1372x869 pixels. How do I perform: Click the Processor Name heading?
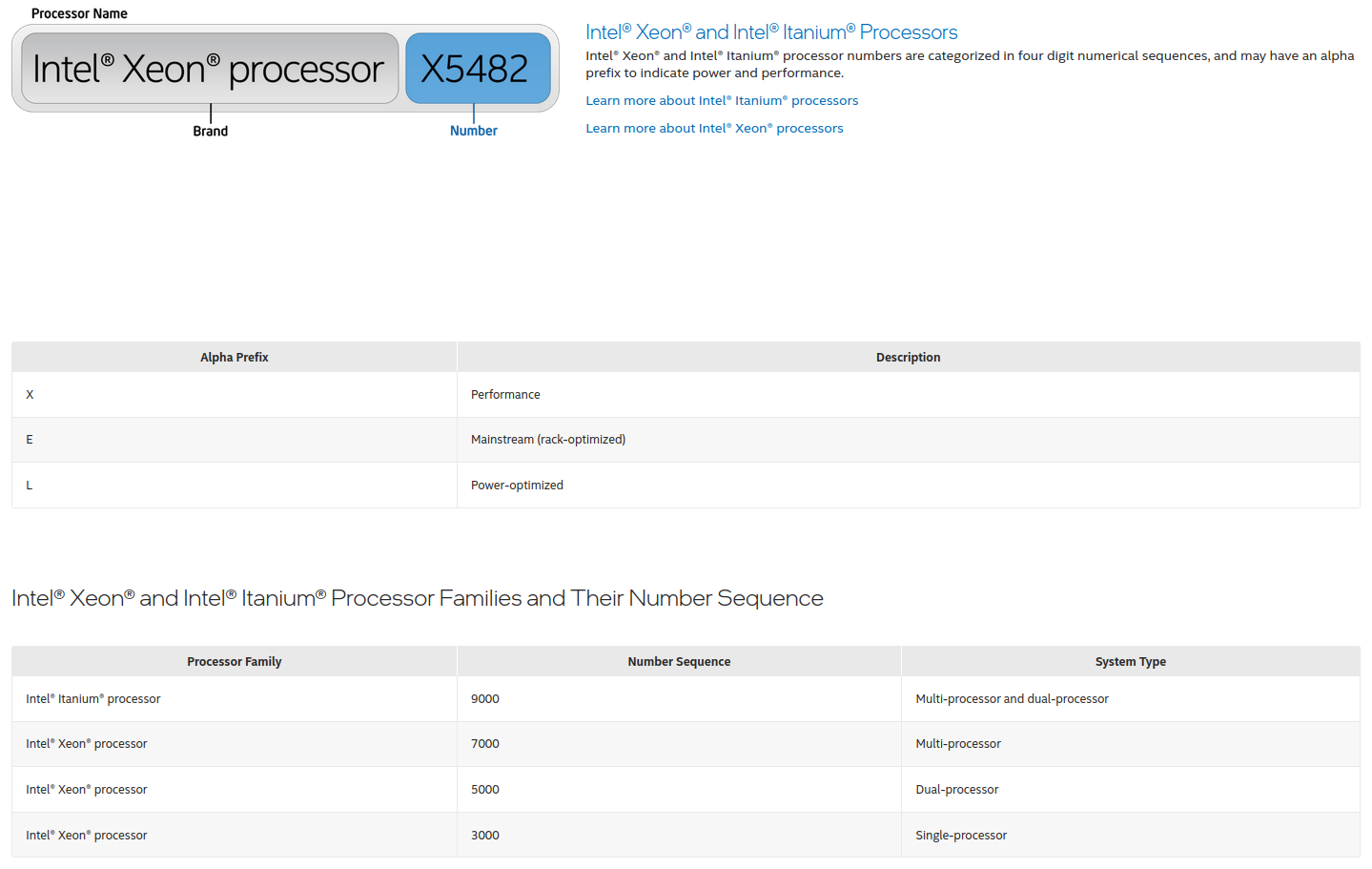tap(79, 13)
